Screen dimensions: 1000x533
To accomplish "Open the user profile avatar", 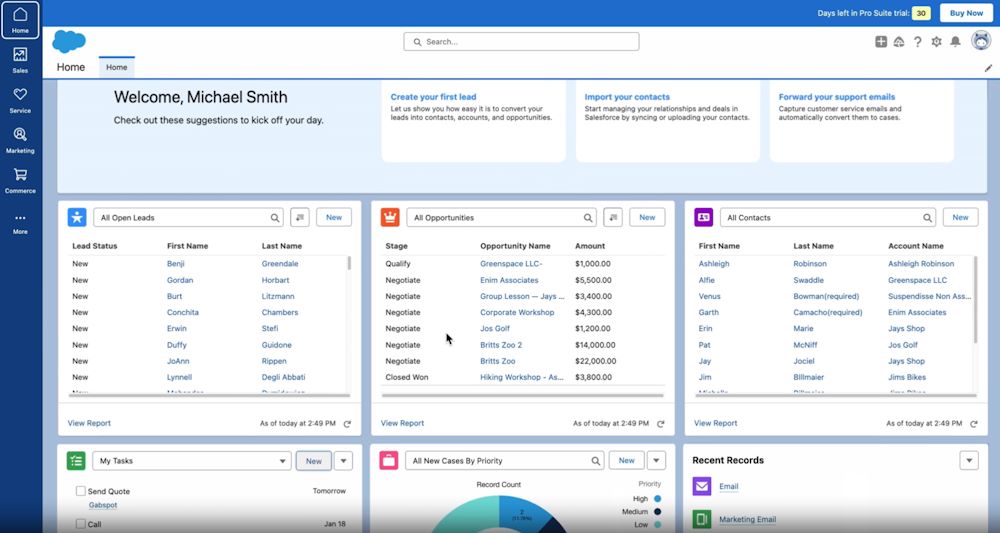I will point(981,41).
